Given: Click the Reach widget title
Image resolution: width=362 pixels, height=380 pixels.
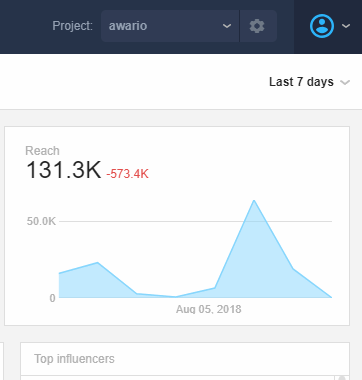Looking at the screenshot, I should point(42,151).
